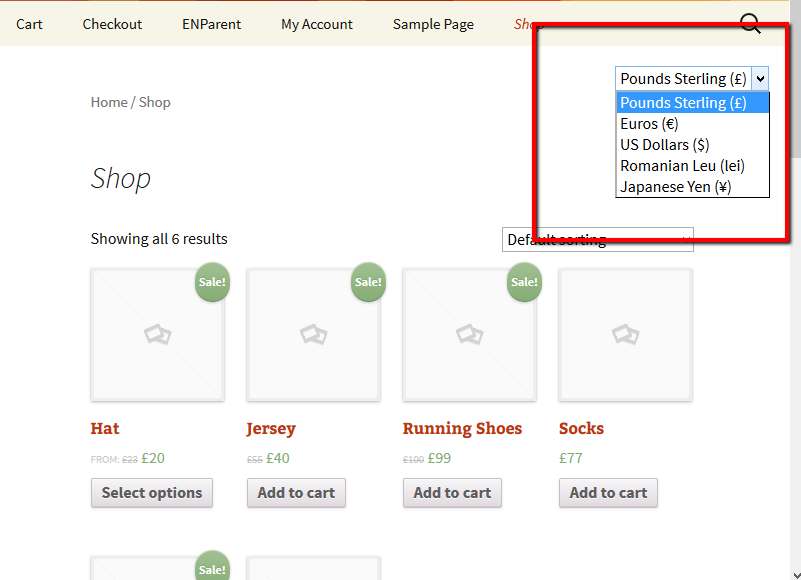Screen dimensions: 801x580
Task: Open the Socks placeholder image
Action: [x=626, y=335]
